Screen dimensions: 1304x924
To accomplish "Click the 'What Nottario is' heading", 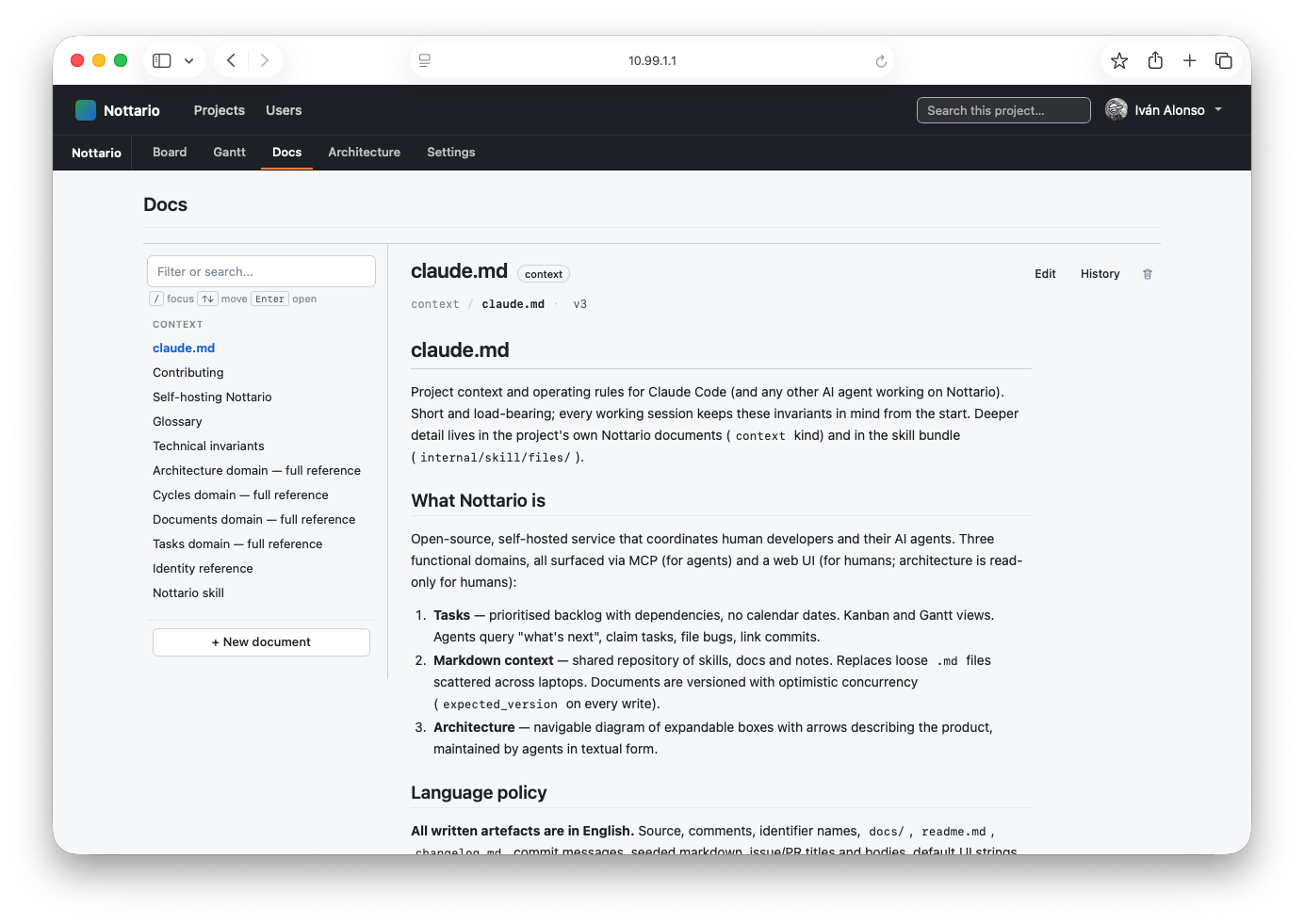I will coord(478,500).
